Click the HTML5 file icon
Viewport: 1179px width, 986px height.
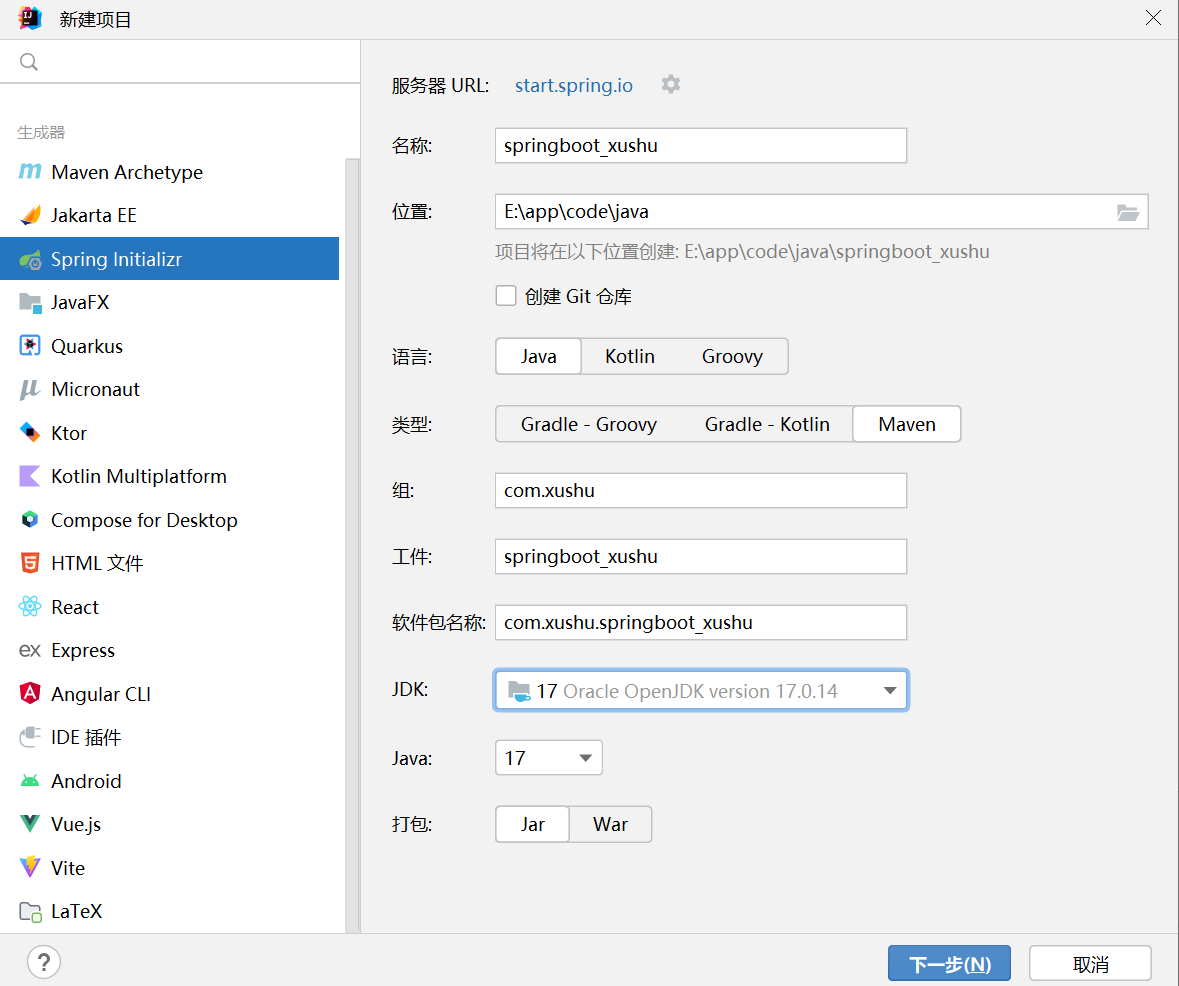click(x=30, y=563)
